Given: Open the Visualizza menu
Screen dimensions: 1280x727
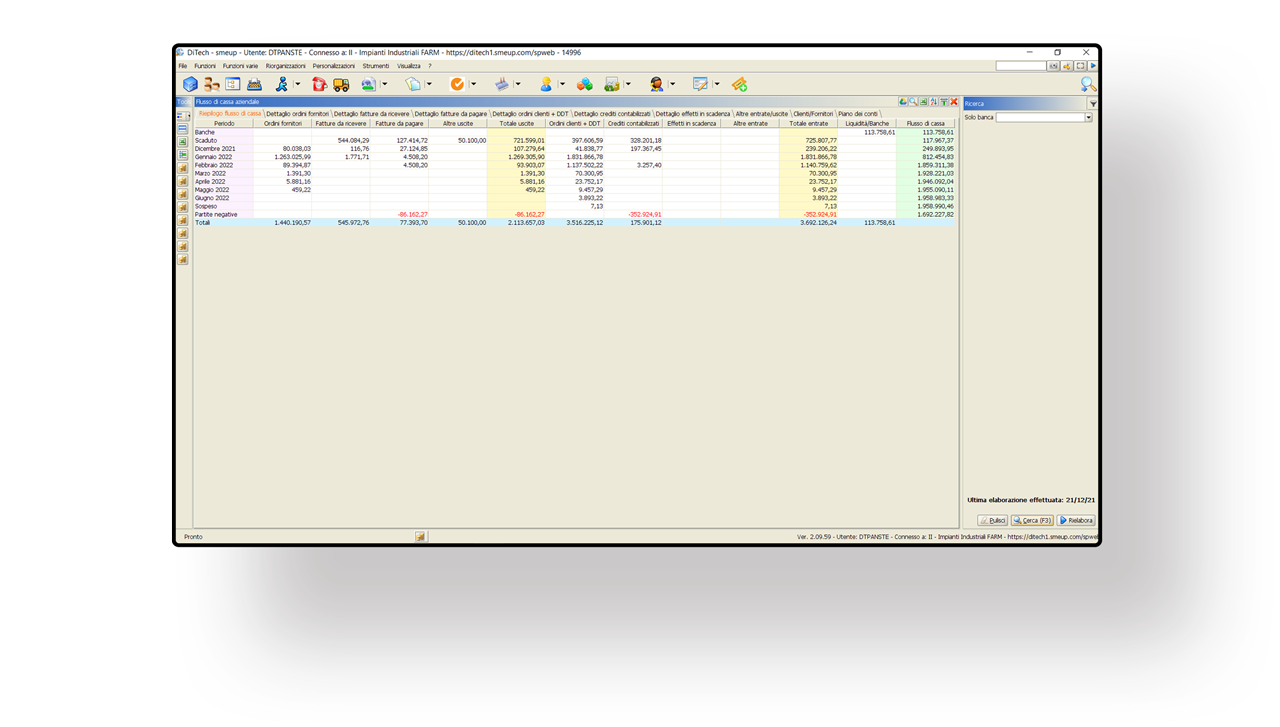Looking at the screenshot, I should coord(409,66).
